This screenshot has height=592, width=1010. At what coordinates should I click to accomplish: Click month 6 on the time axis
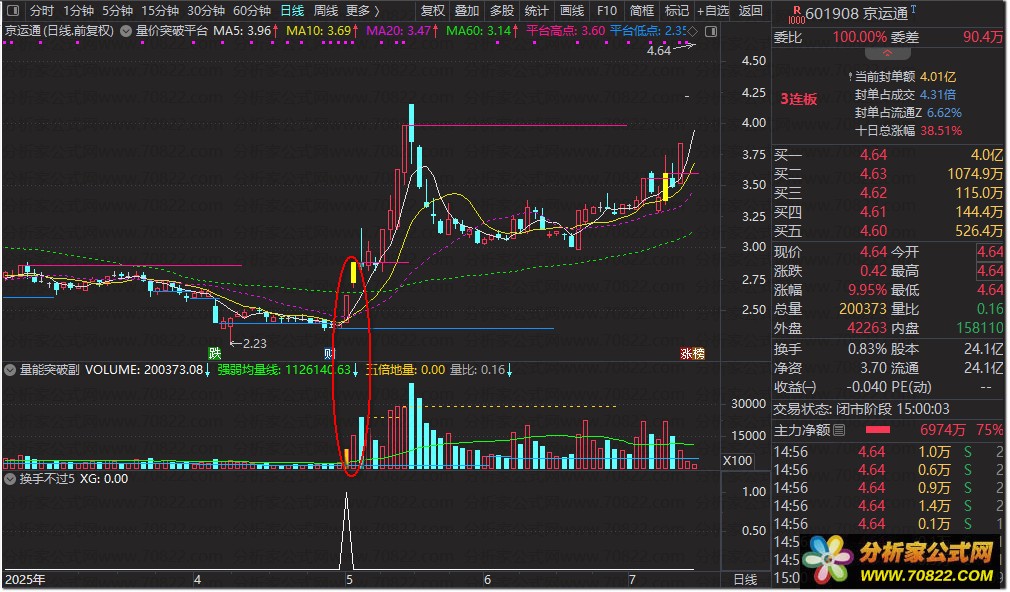tap(487, 579)
